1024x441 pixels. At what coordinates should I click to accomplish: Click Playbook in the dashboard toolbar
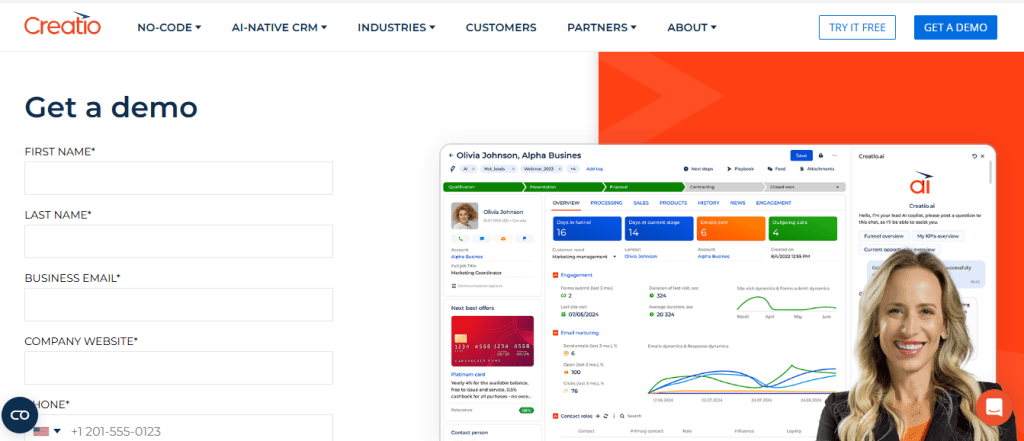[x=739, y=169]
